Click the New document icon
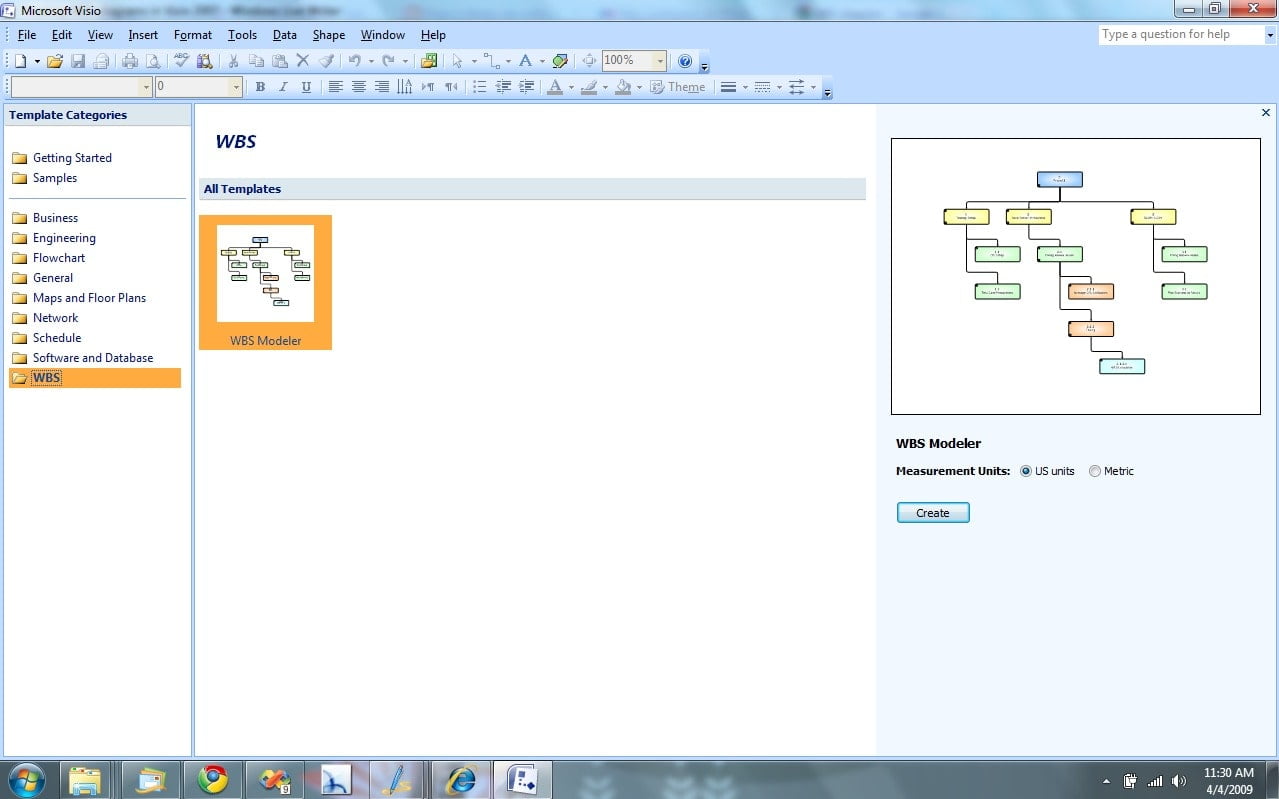Image resolution: width=1279 pixels, height=799 pixels. pyautogui.click(x=20, y=61)
